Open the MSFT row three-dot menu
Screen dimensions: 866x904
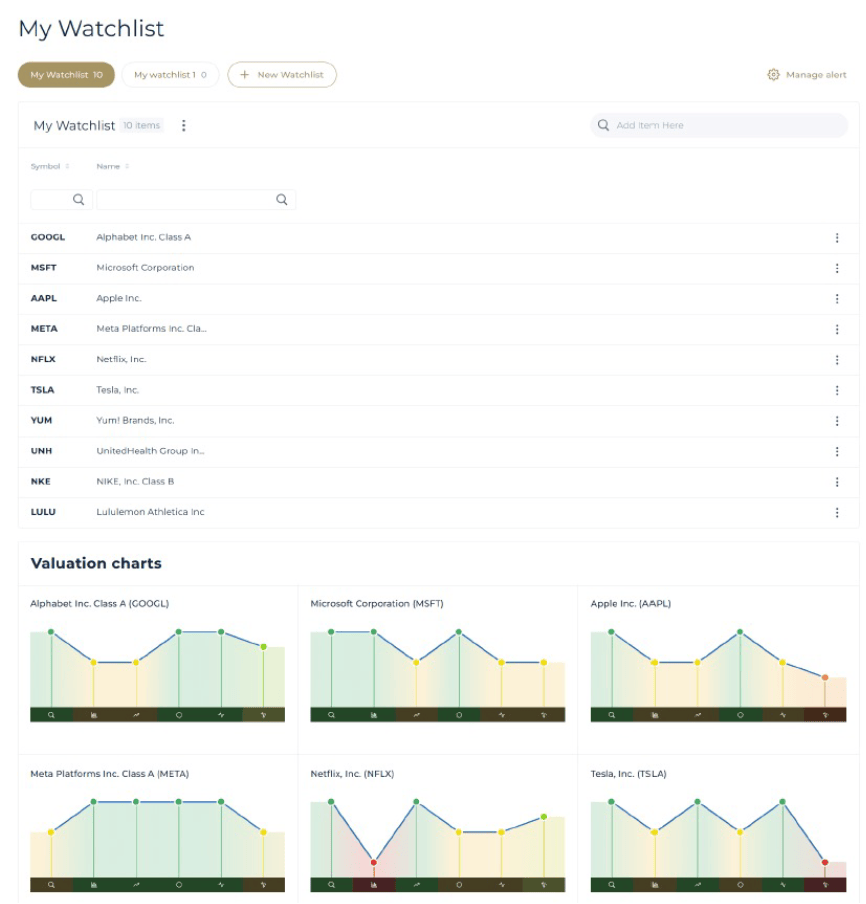[x=837, y=268]
